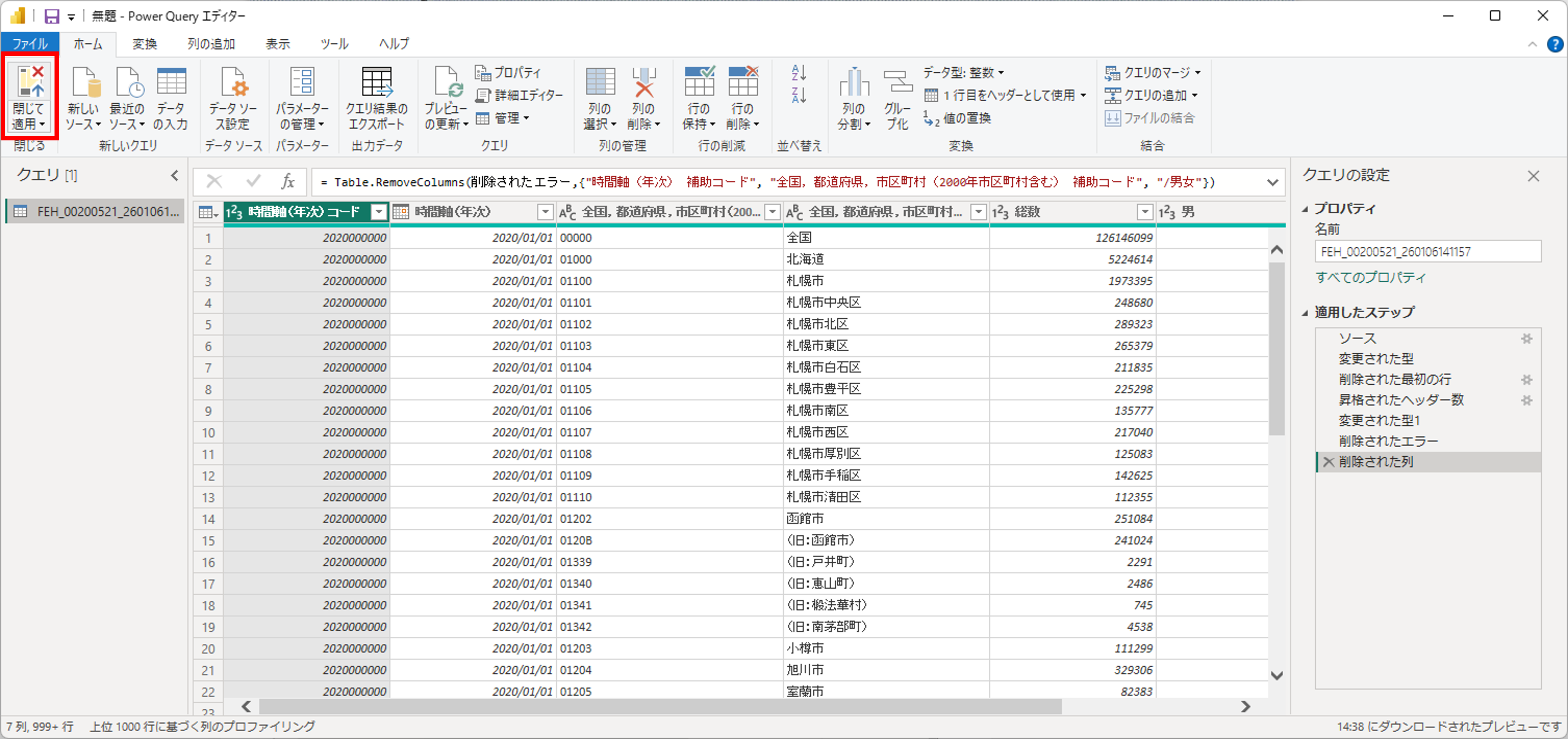
Task: Open gear settings for the ソース step
Action: coord(1526,339)
